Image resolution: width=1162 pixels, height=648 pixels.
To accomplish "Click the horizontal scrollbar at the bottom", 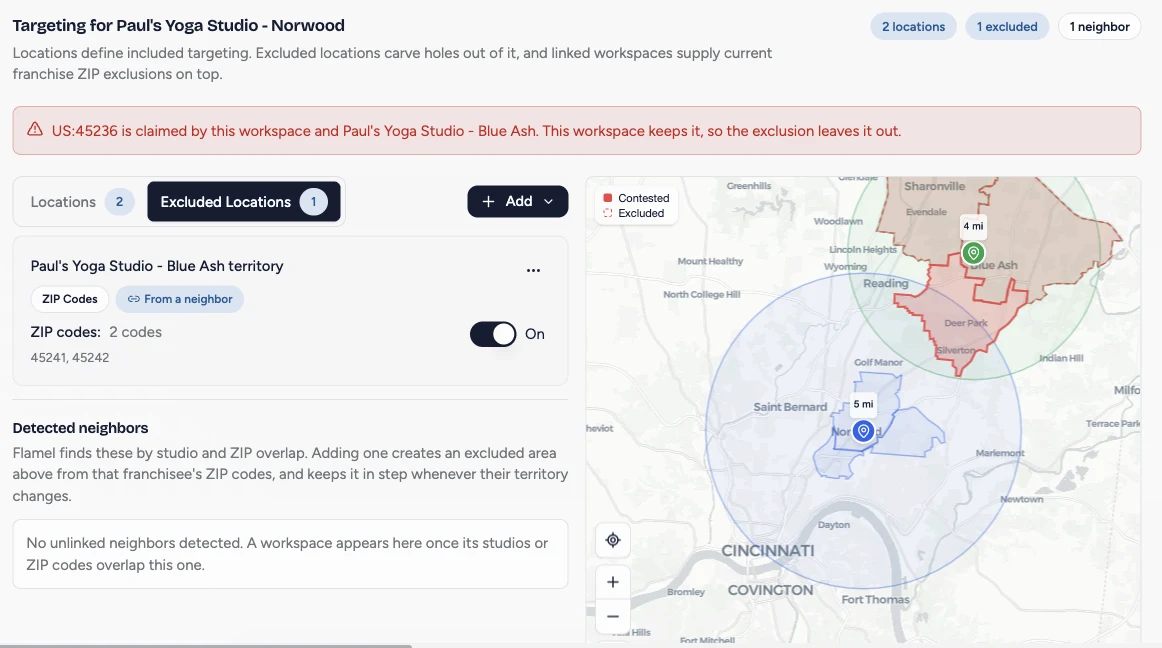I will coord(206,646).
